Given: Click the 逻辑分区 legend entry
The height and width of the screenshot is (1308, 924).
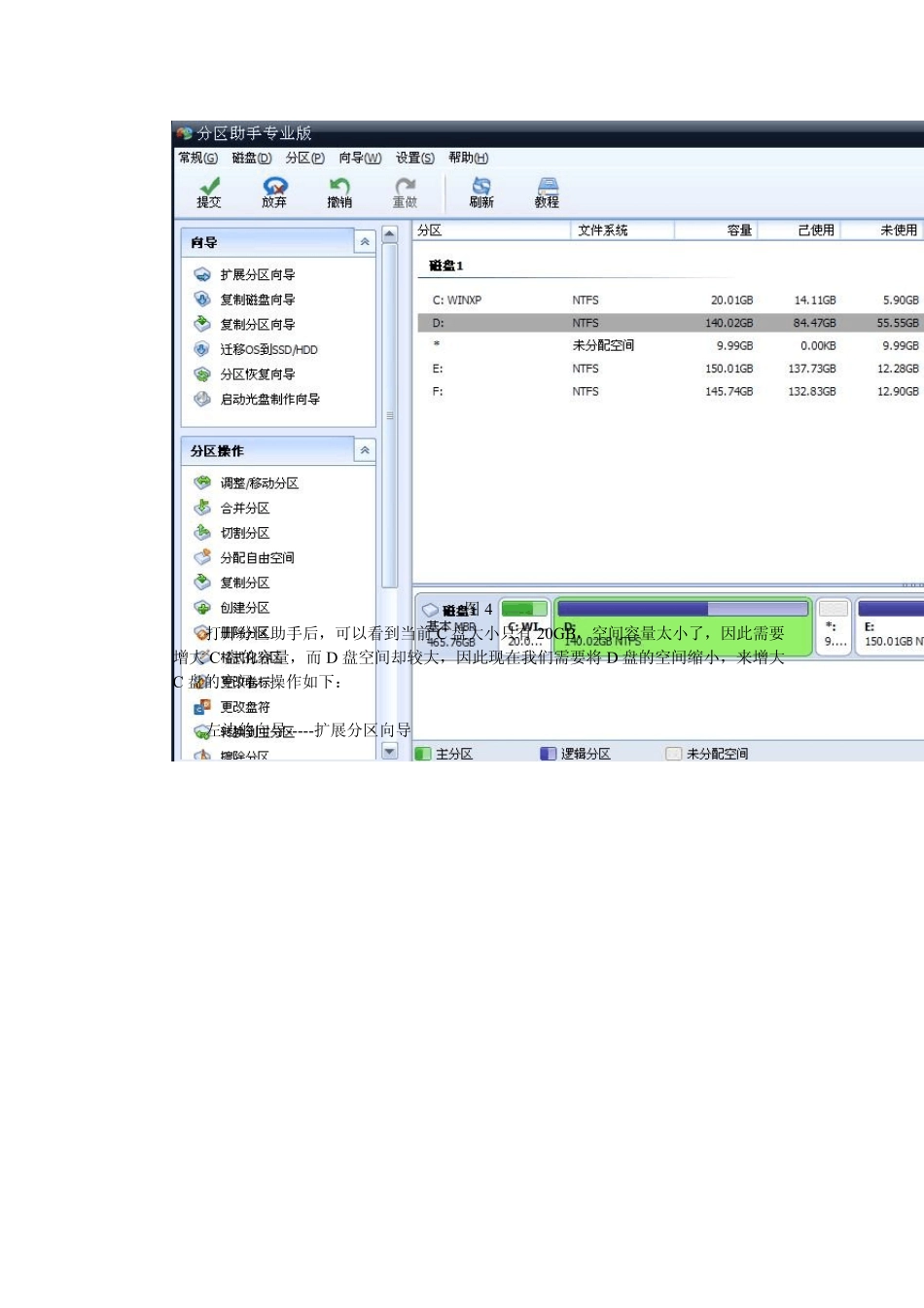Looking at the screenshot, I should [576, 754].
